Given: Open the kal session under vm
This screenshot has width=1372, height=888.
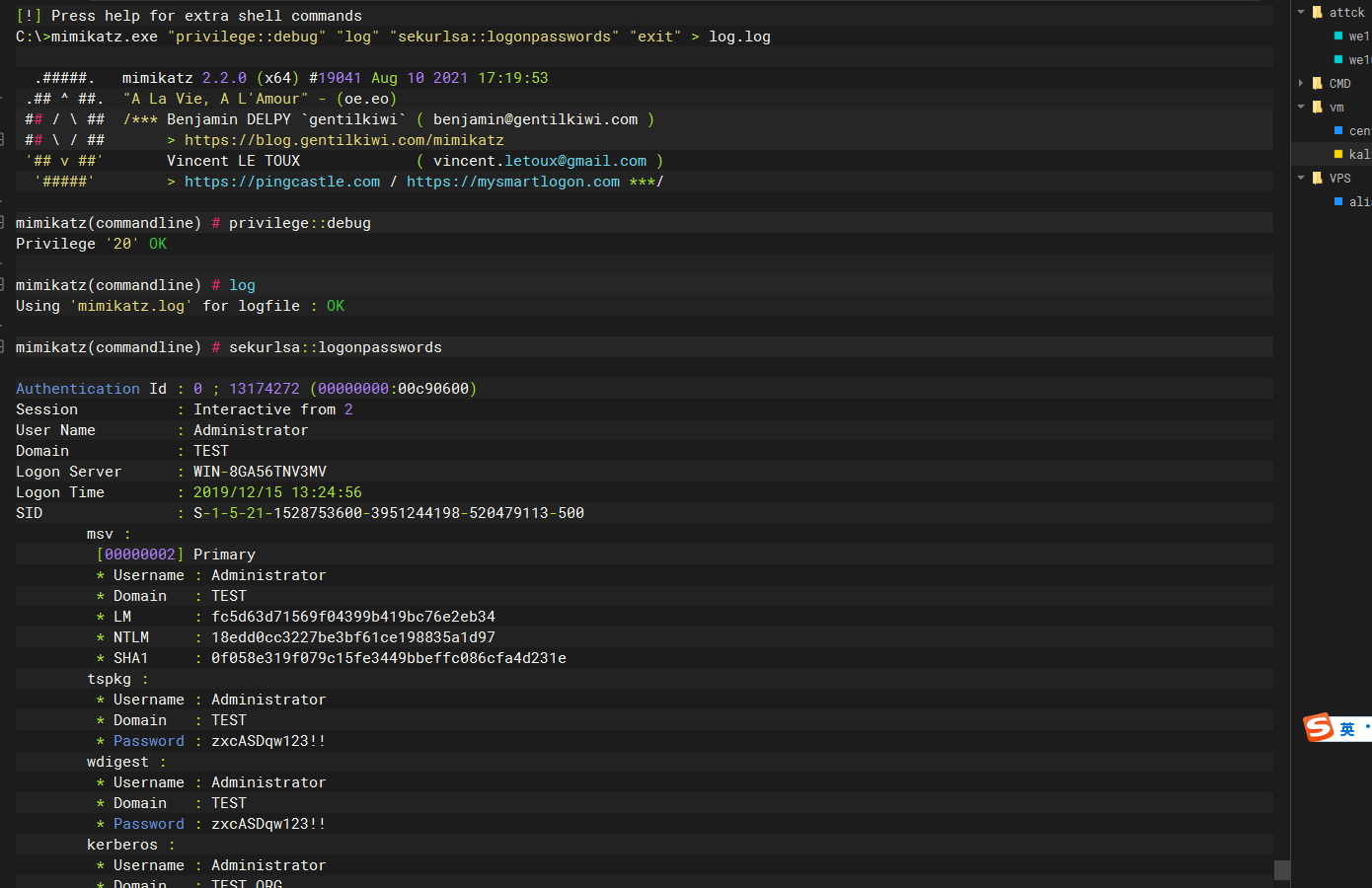Looking at the screenshot, I should coord(1359,154).
